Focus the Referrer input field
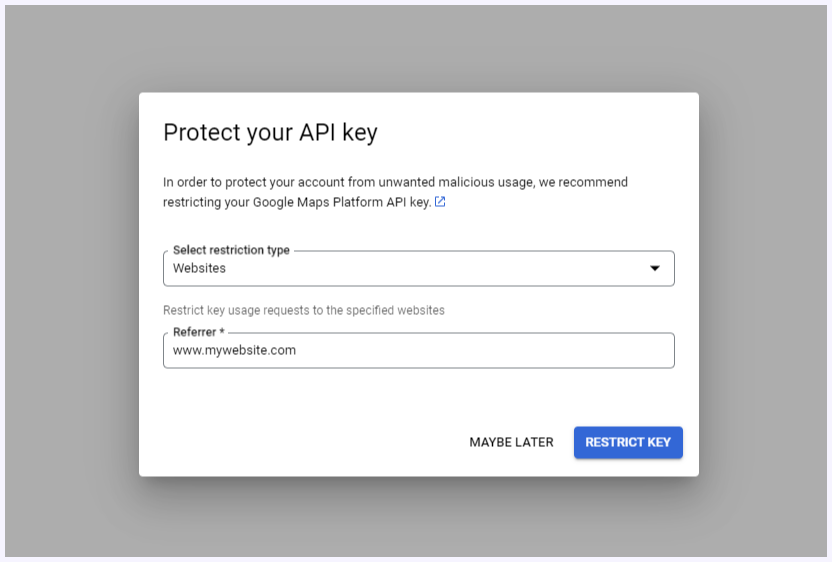The width and height of the screenshot is (832, 562). coord(419,350)
